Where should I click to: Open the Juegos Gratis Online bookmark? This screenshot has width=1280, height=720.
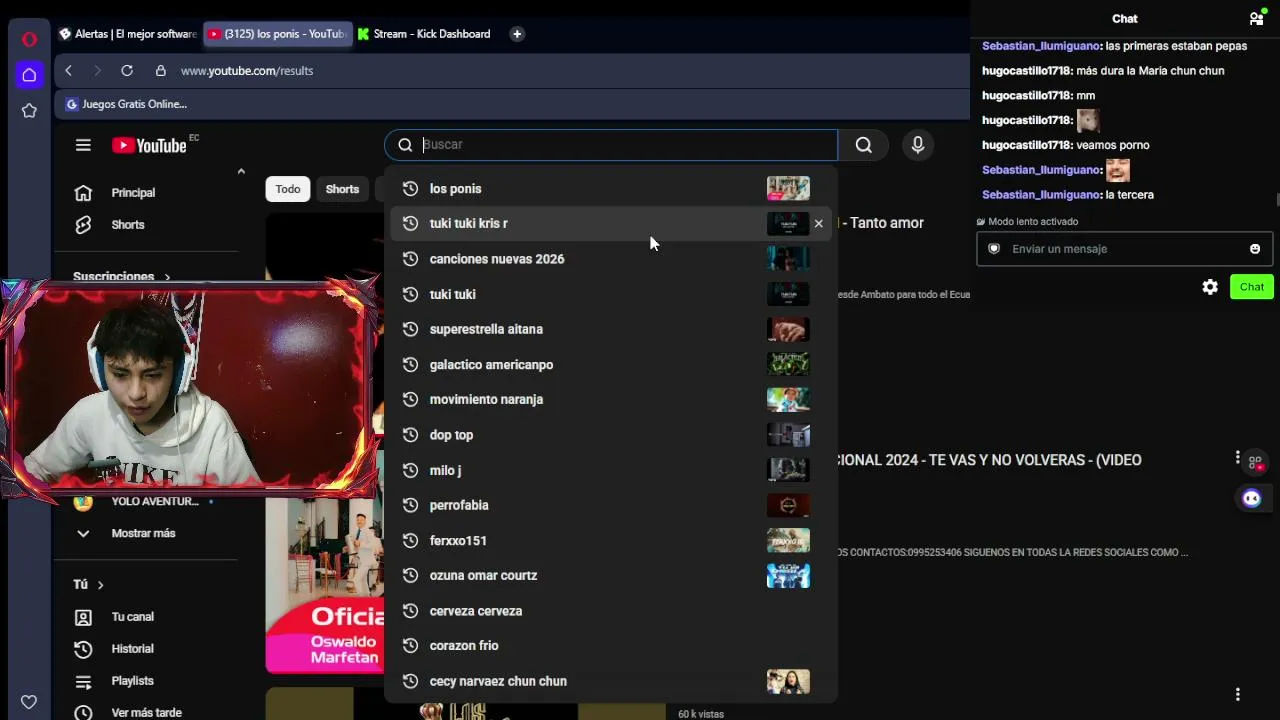tap(126, 104)
